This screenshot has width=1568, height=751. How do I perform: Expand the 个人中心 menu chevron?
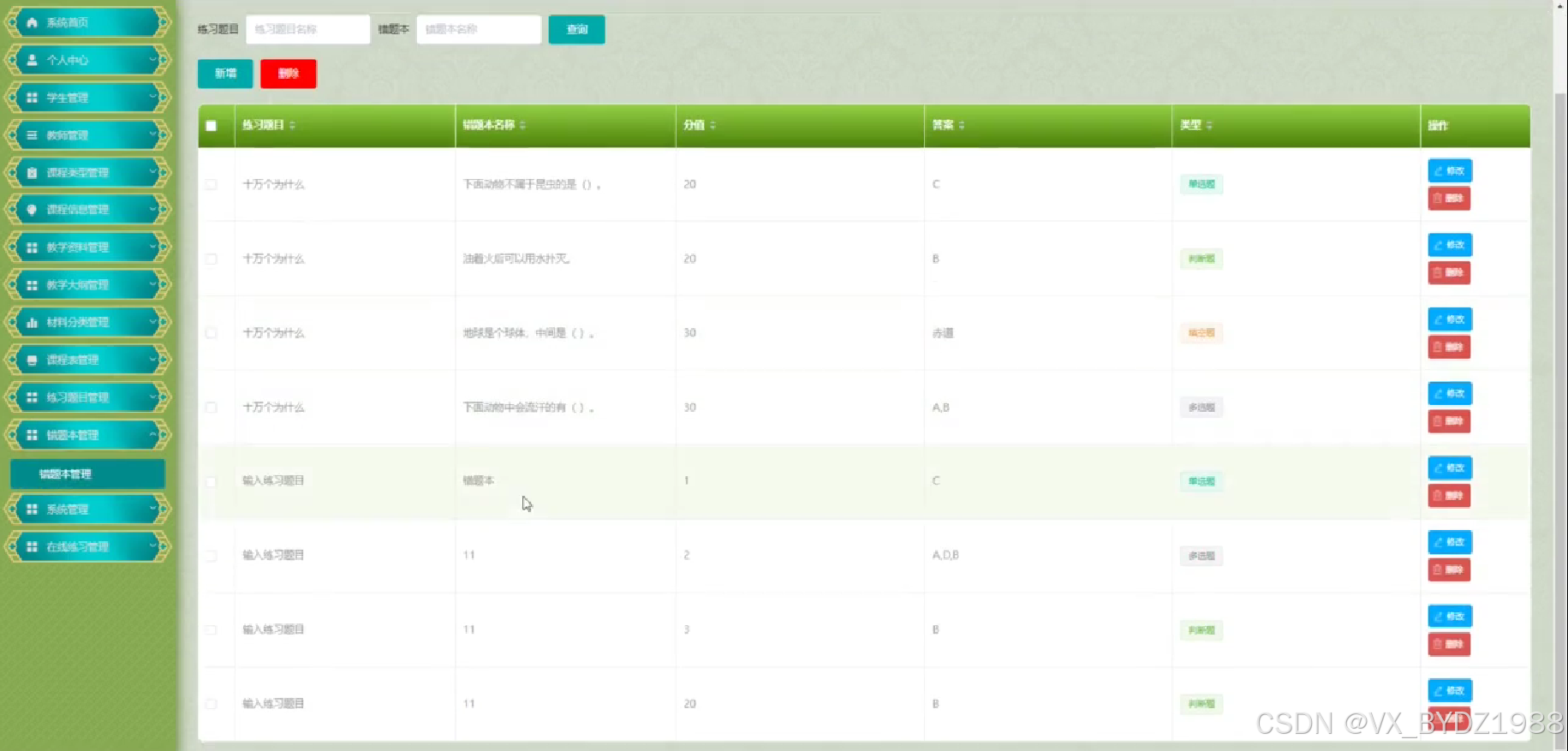153,60
